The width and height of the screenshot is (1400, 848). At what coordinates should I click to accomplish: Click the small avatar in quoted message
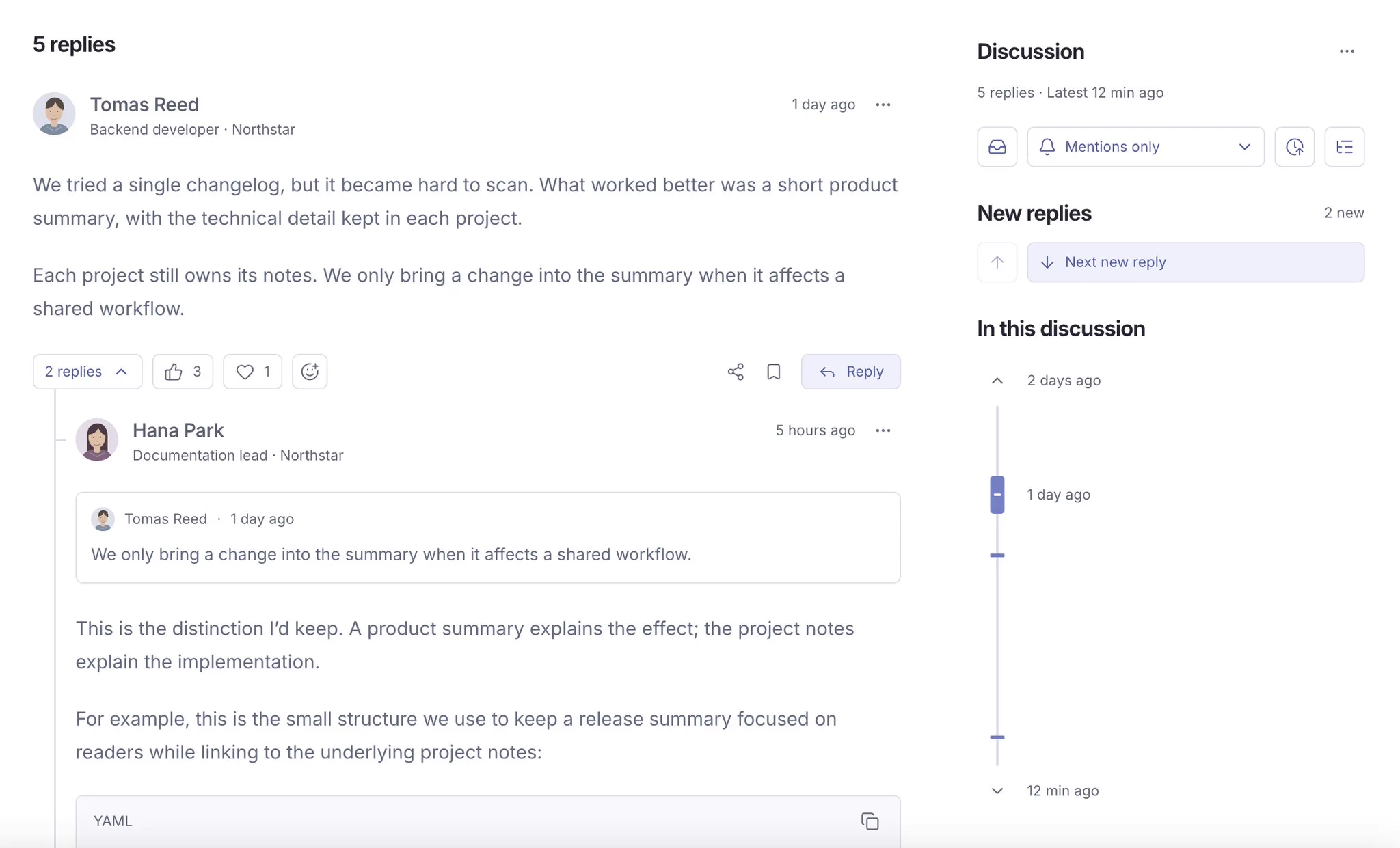103,519
